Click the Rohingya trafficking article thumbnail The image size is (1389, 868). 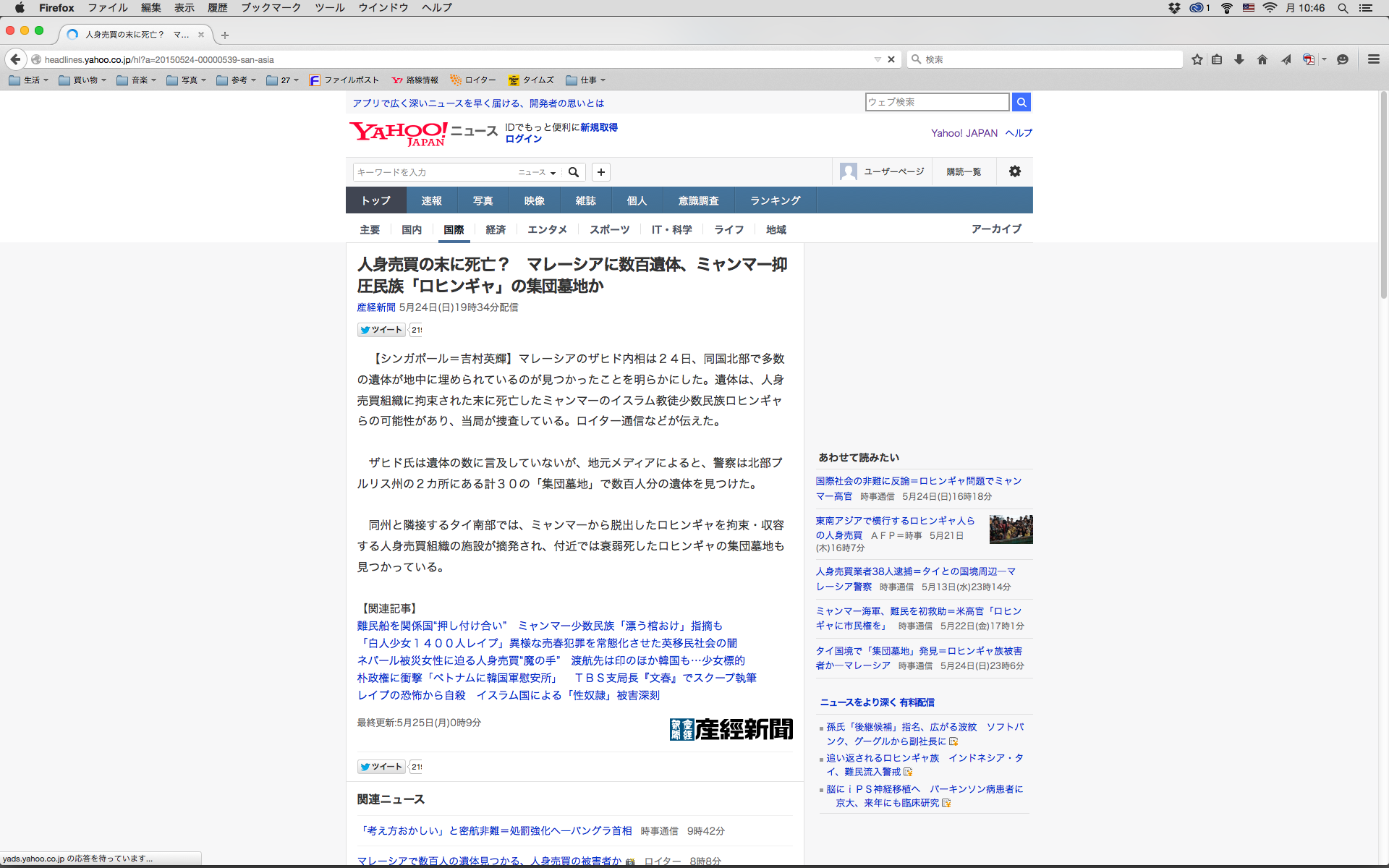pyautogui.click(x=1011, y=529)
